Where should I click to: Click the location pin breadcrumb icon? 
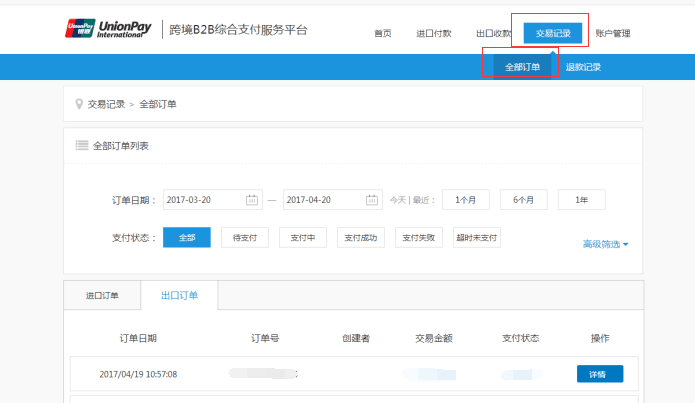click(x=79, y=104)
